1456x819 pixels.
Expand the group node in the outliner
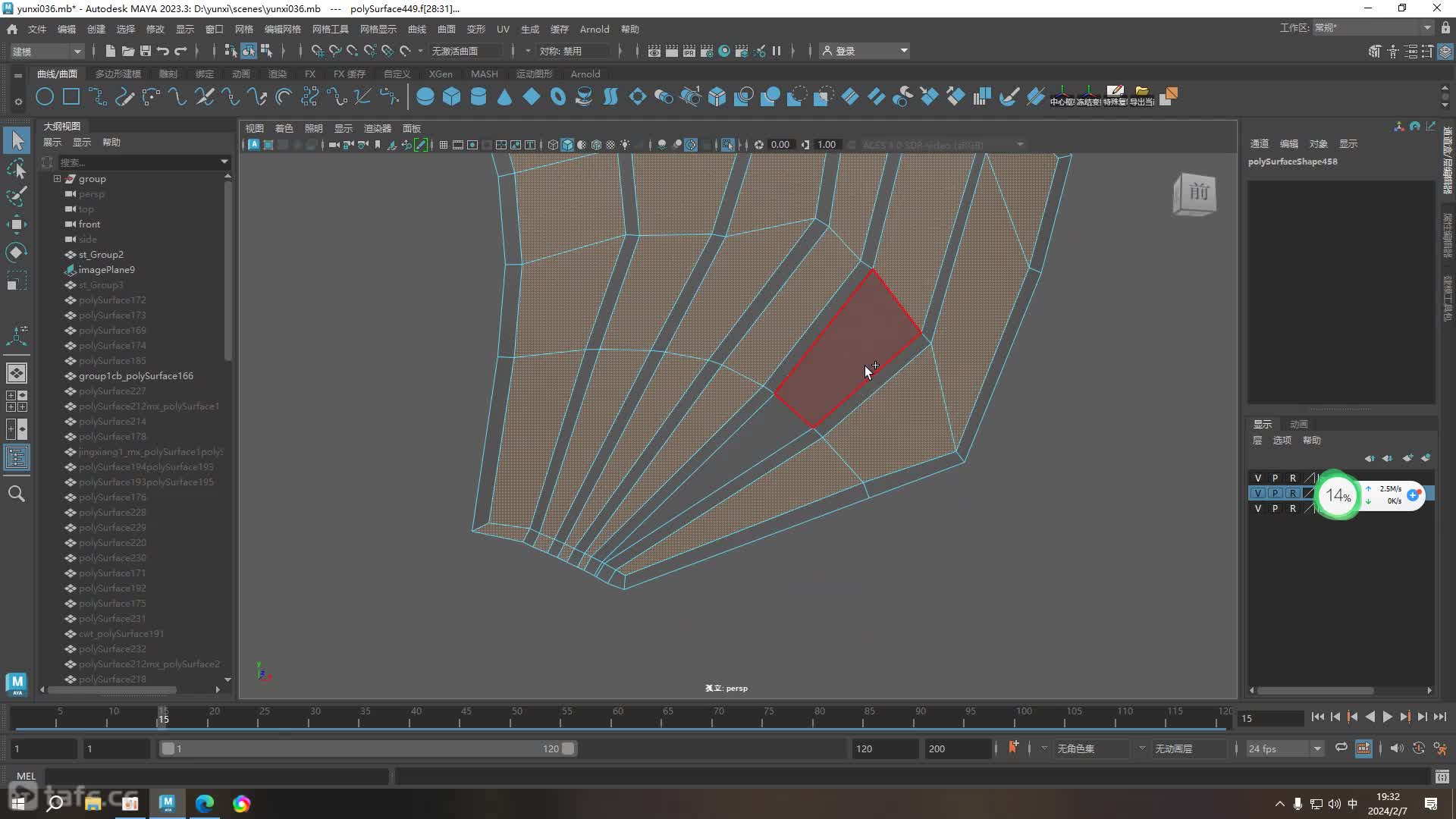click(57, 179)
